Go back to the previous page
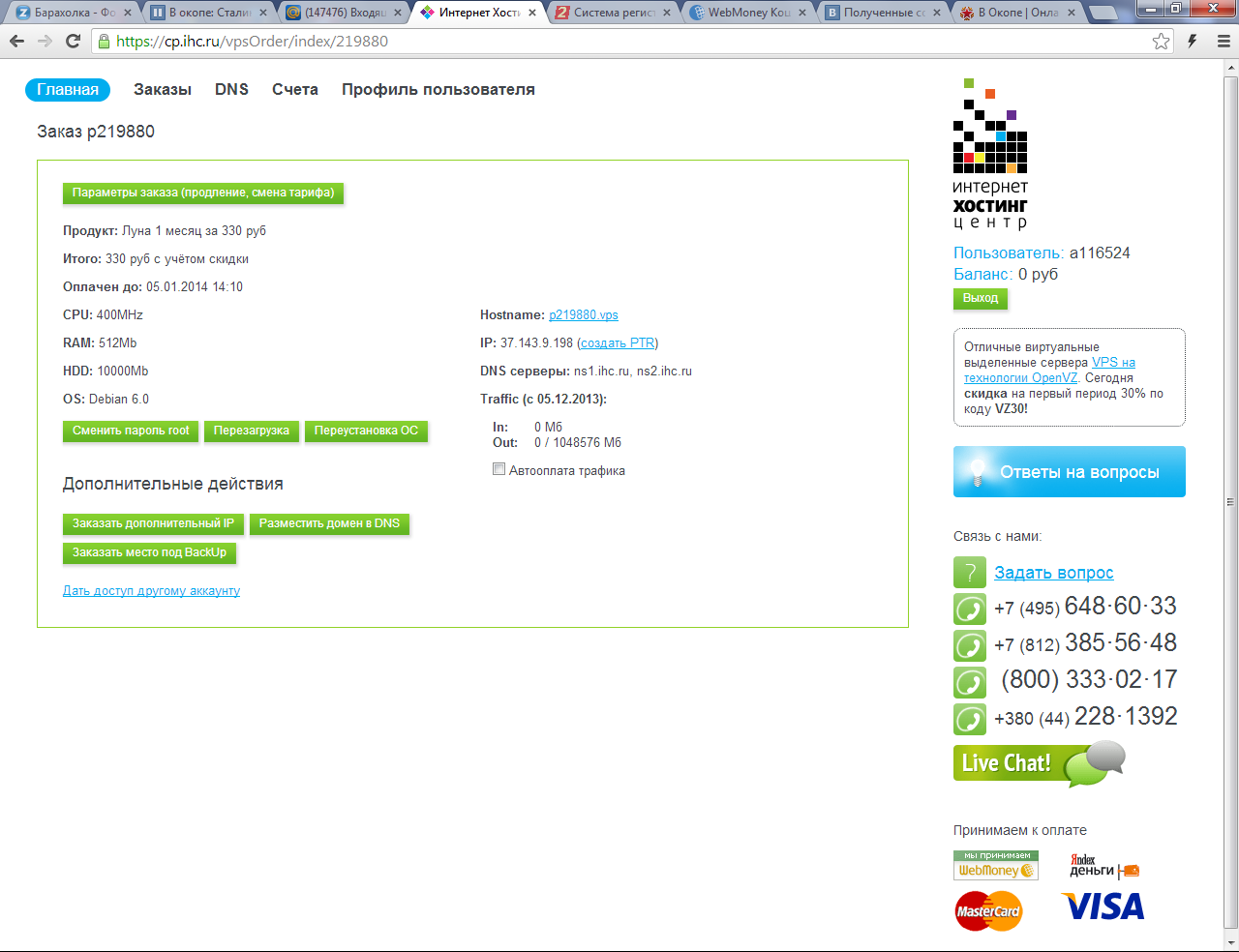The image size is (1239, 952). [16, 42]
